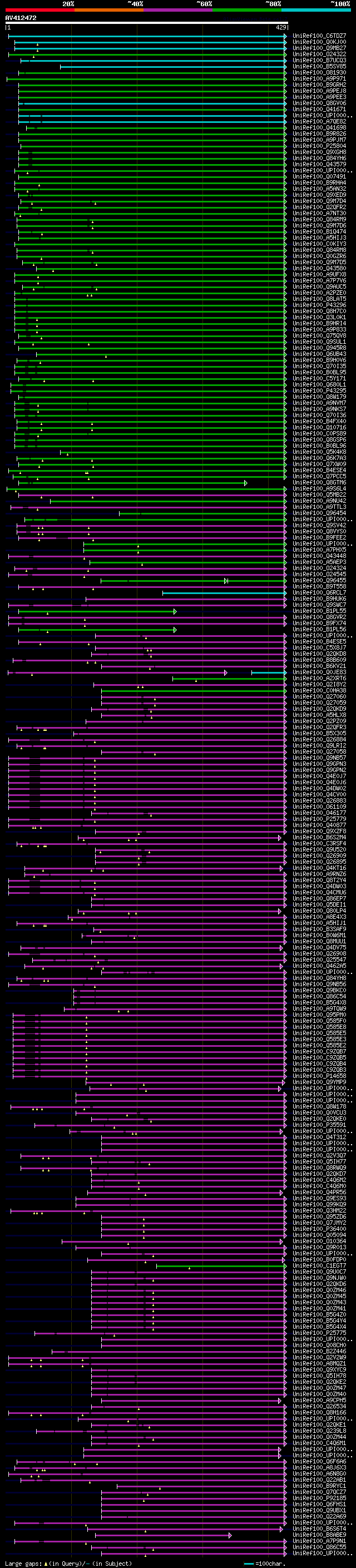Click the green alignment bar for UniRef100_C1EGT7

(221, 1265)
